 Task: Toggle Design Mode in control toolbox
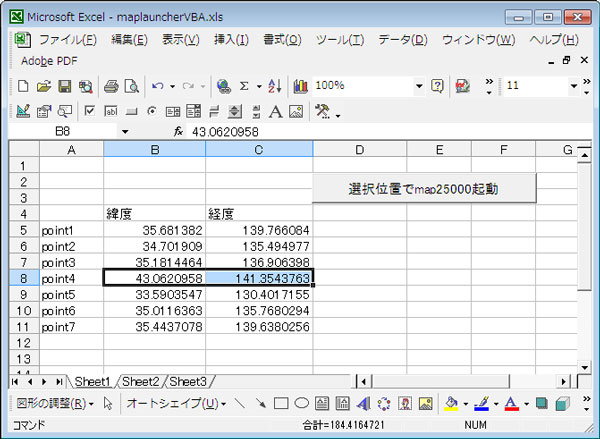pyautogui.click(x=23, y=111)
